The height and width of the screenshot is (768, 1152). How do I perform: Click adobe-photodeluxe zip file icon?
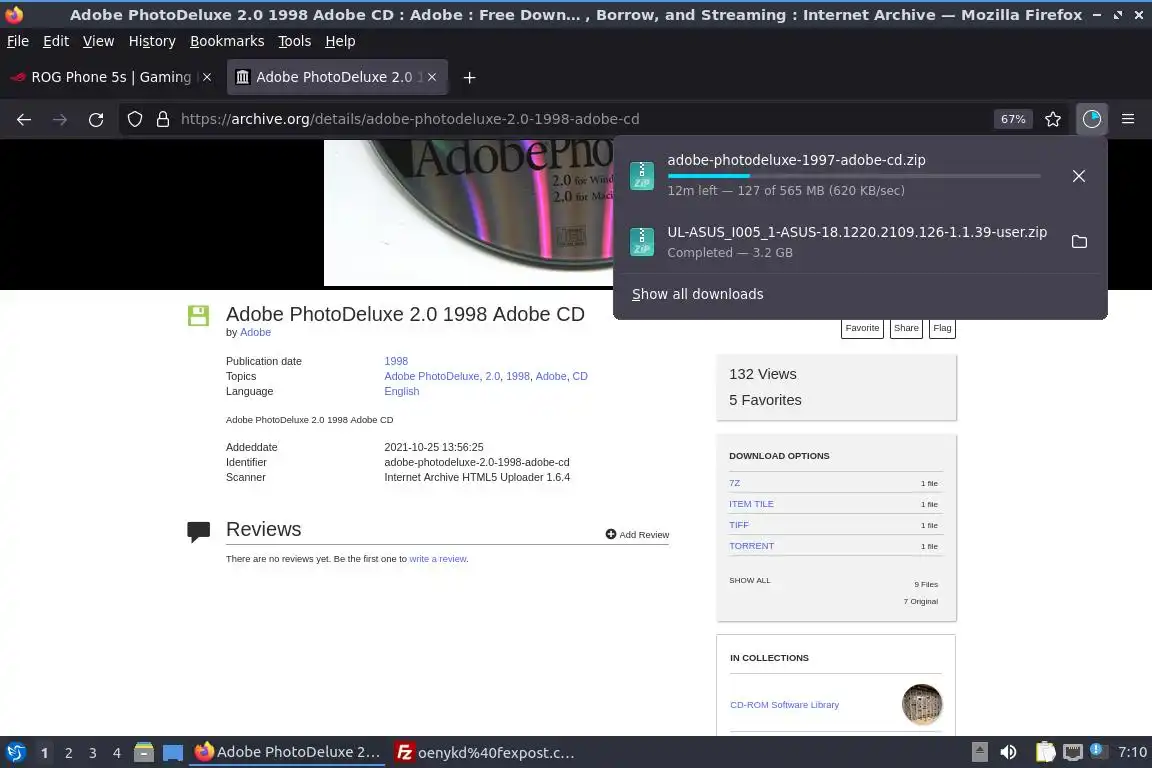[642, 176]
